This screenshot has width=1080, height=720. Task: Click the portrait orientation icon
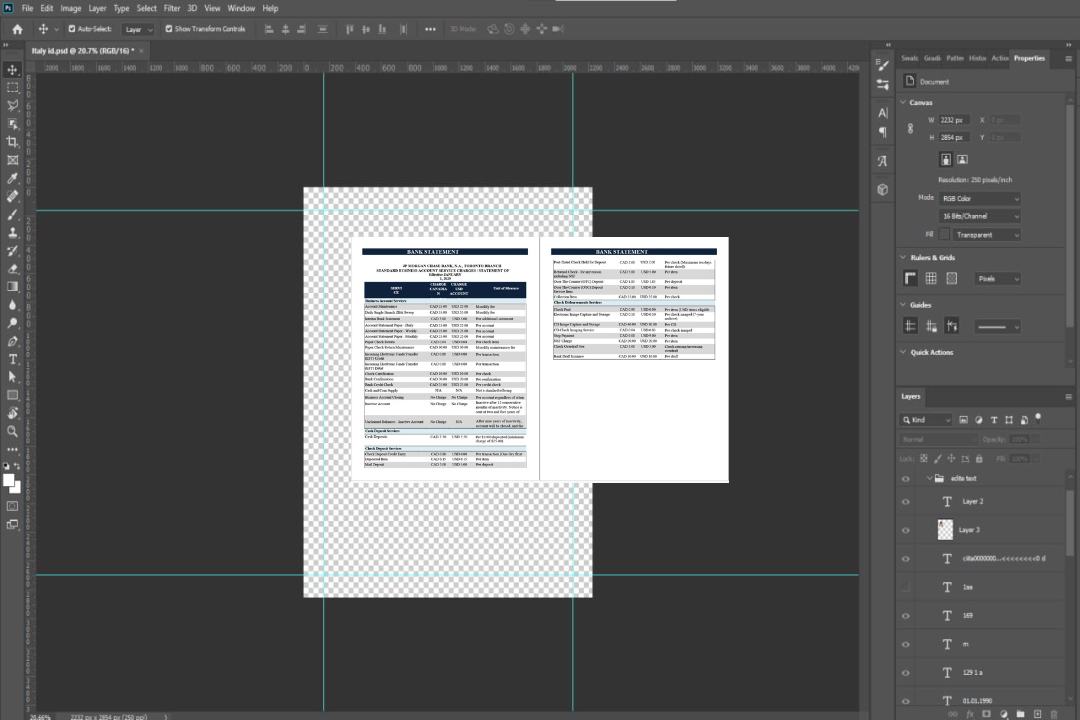click(946, 160)
